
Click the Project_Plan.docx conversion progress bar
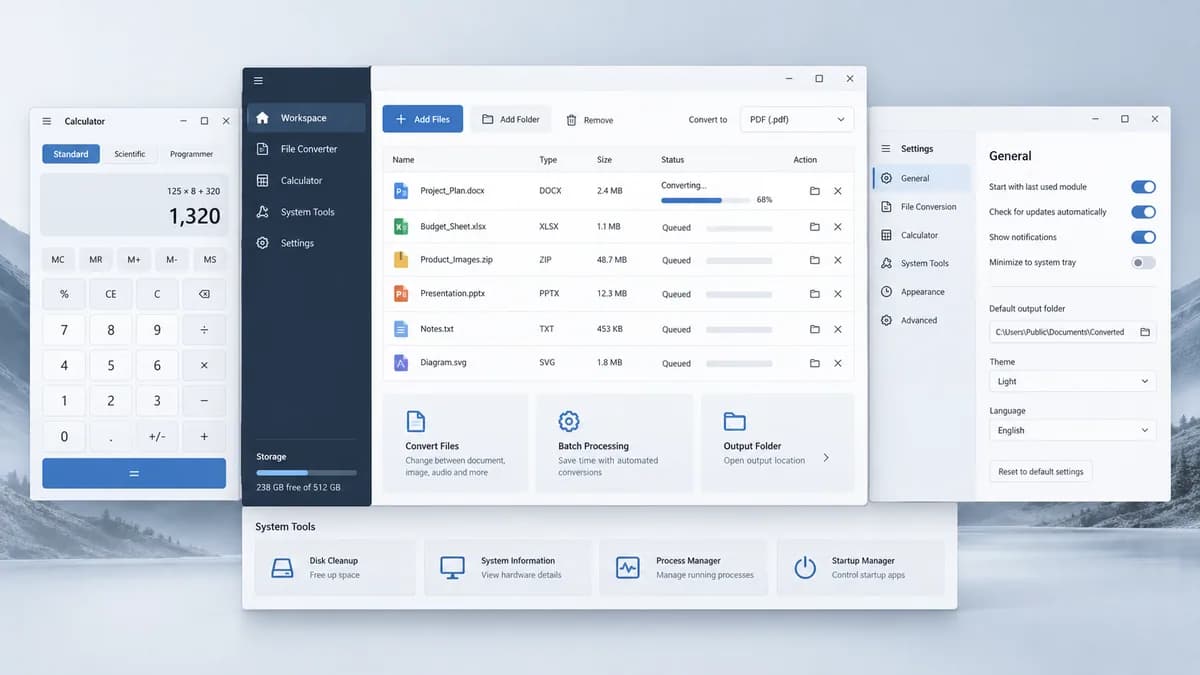pos(706,200)
